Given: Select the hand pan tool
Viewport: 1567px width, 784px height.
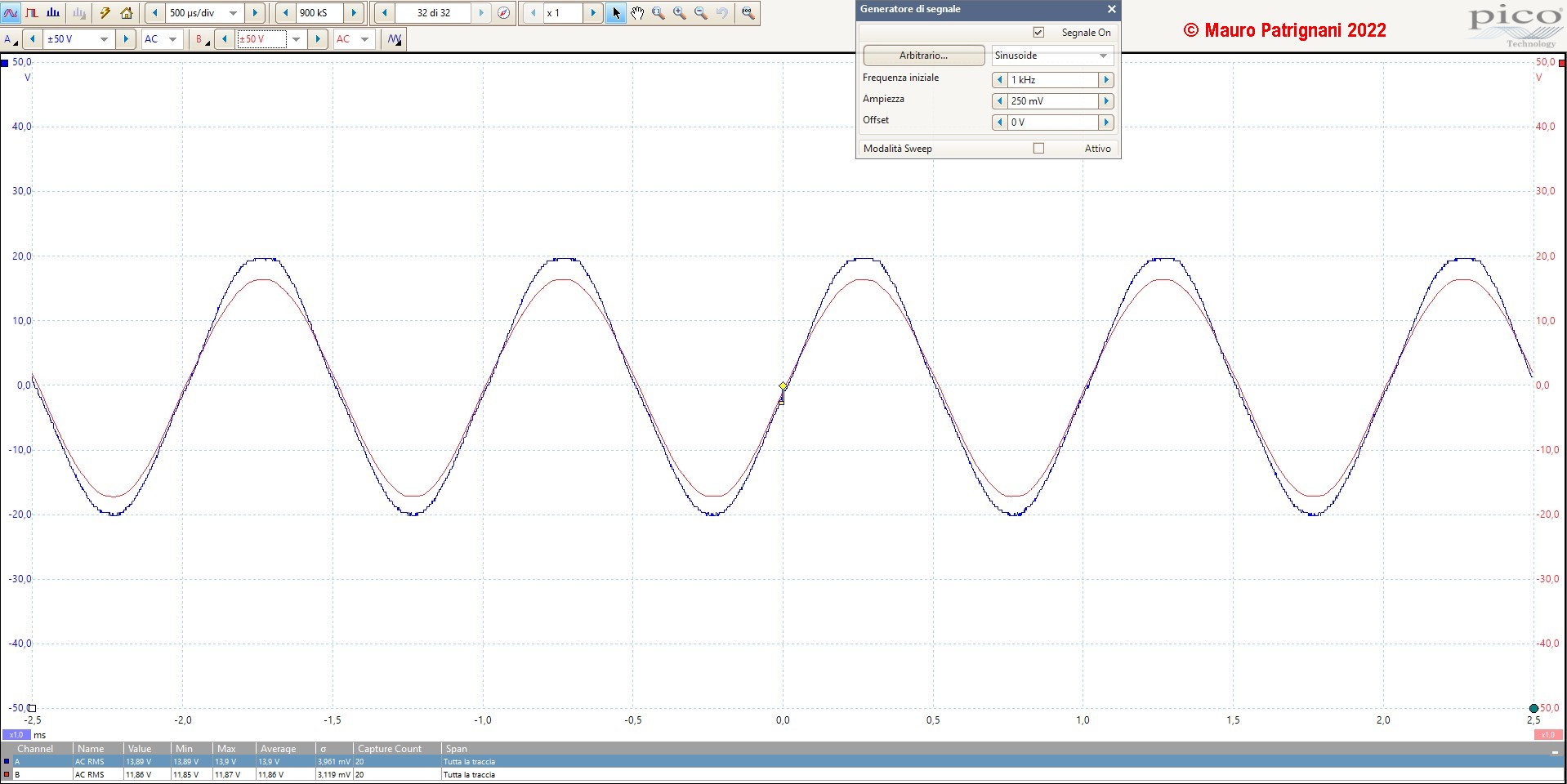Looking at the screenshot, I should [x=637, y=13].
